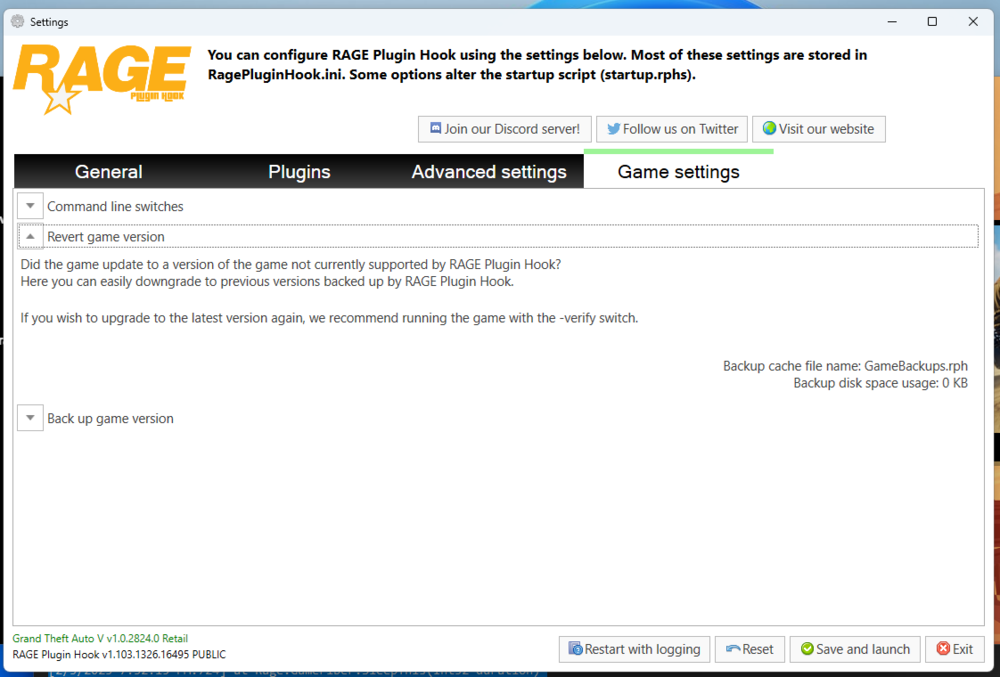The height and width of the screenshot is (677, 1000).
Task: Click Backup cache file name text
Action: pyautogui.click(x=845, y=366)
